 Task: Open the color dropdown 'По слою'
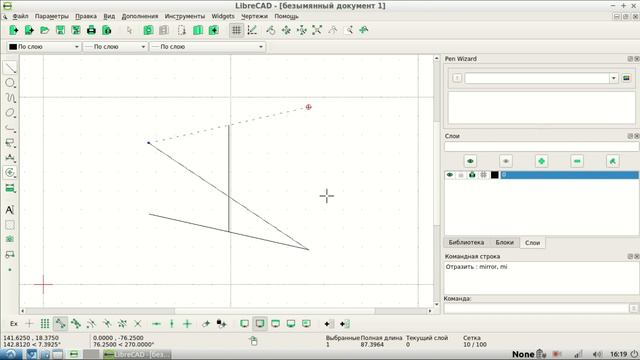click(x=44, y=47)
